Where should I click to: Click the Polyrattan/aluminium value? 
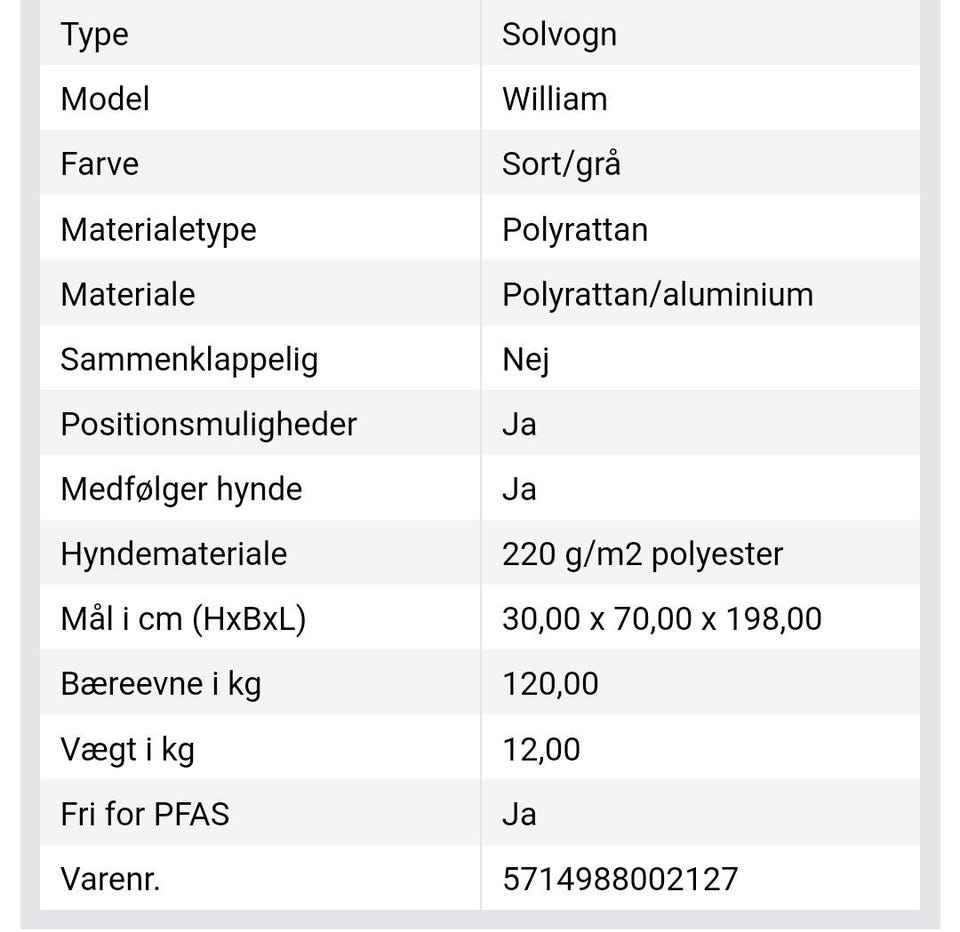[657, 294]
